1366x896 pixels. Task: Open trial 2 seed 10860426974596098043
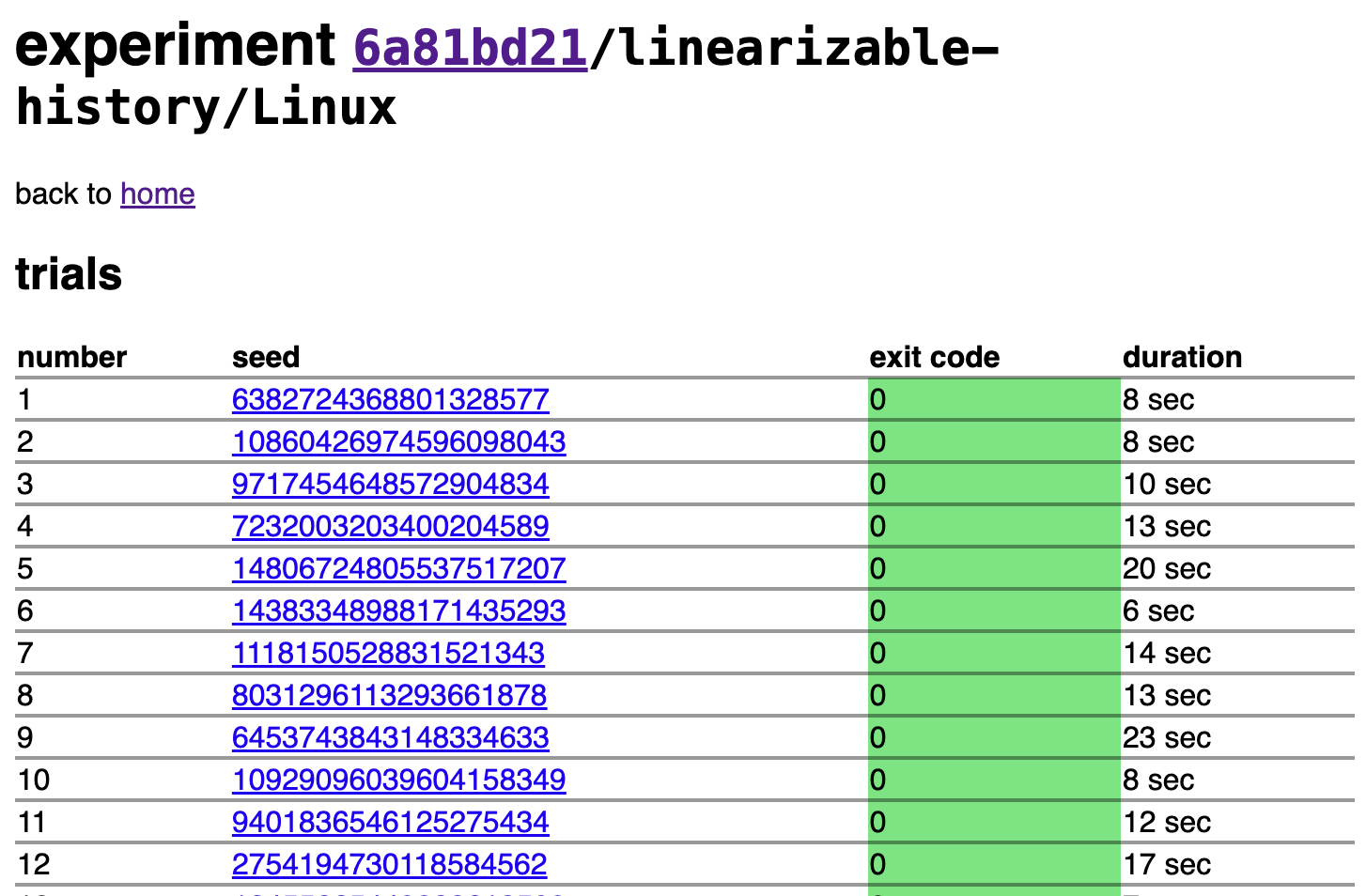(x=398, y=442)
